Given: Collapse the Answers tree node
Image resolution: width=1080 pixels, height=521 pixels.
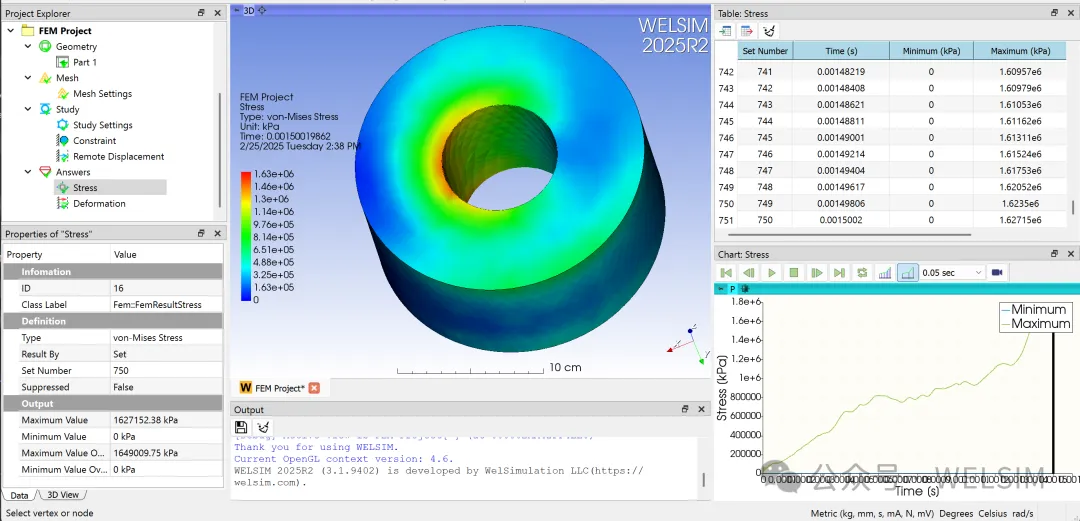Looking at the screenshot, I should (28, 172).
